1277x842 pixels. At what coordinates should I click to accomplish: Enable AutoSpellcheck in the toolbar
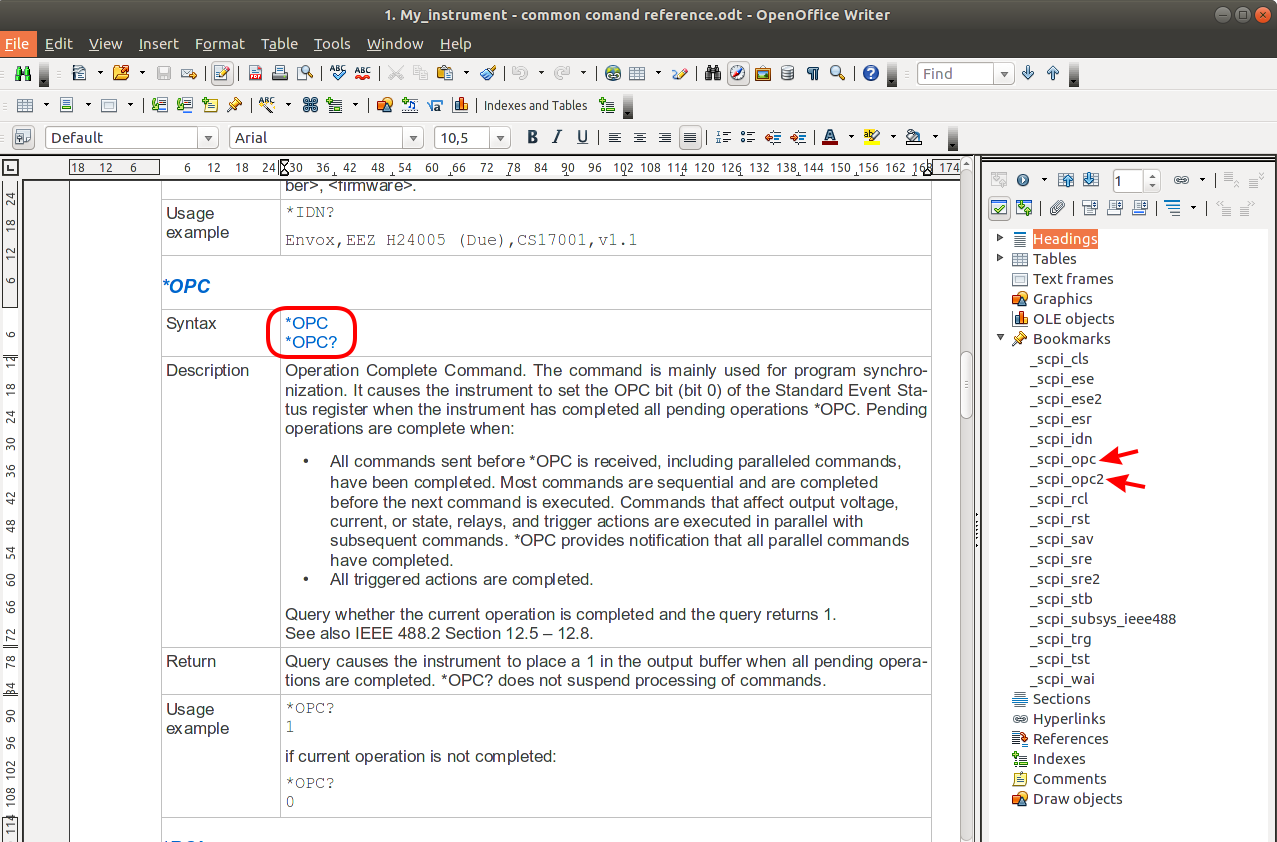362,73
